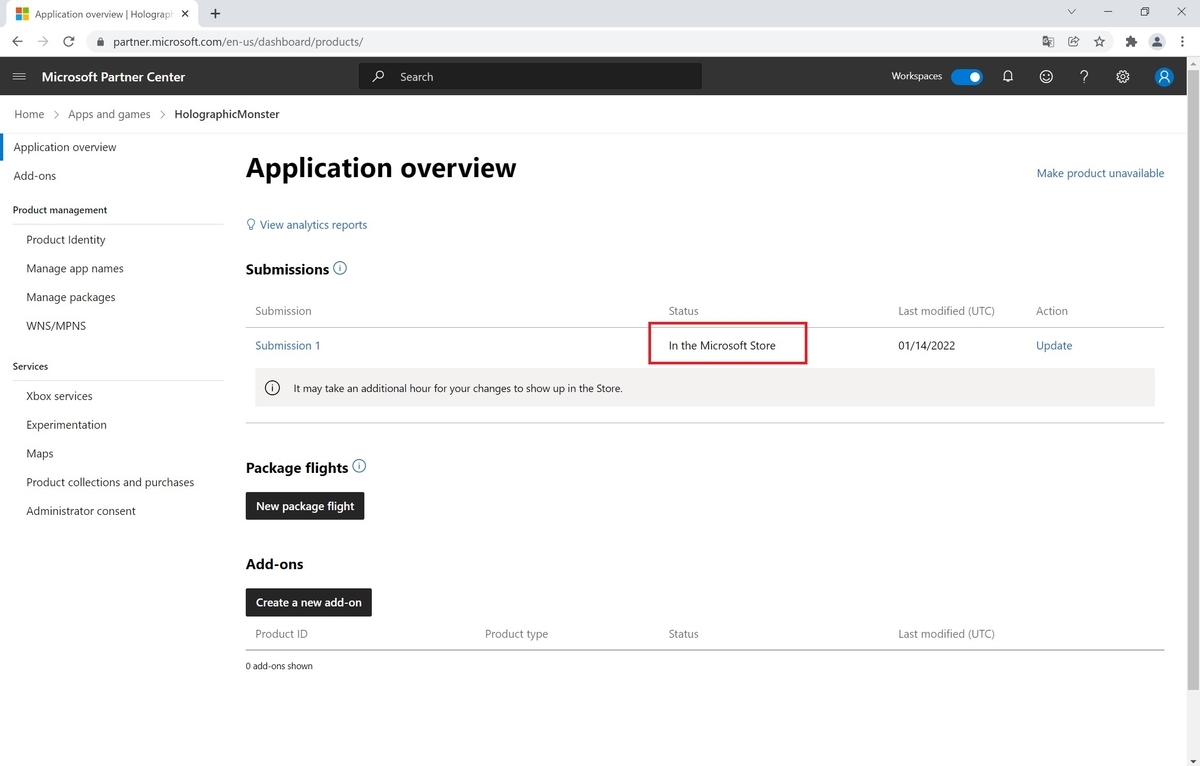The image size is (1200, 766).
Task: Open WNS/MPNS settings
Action: (x=56, y=326)
